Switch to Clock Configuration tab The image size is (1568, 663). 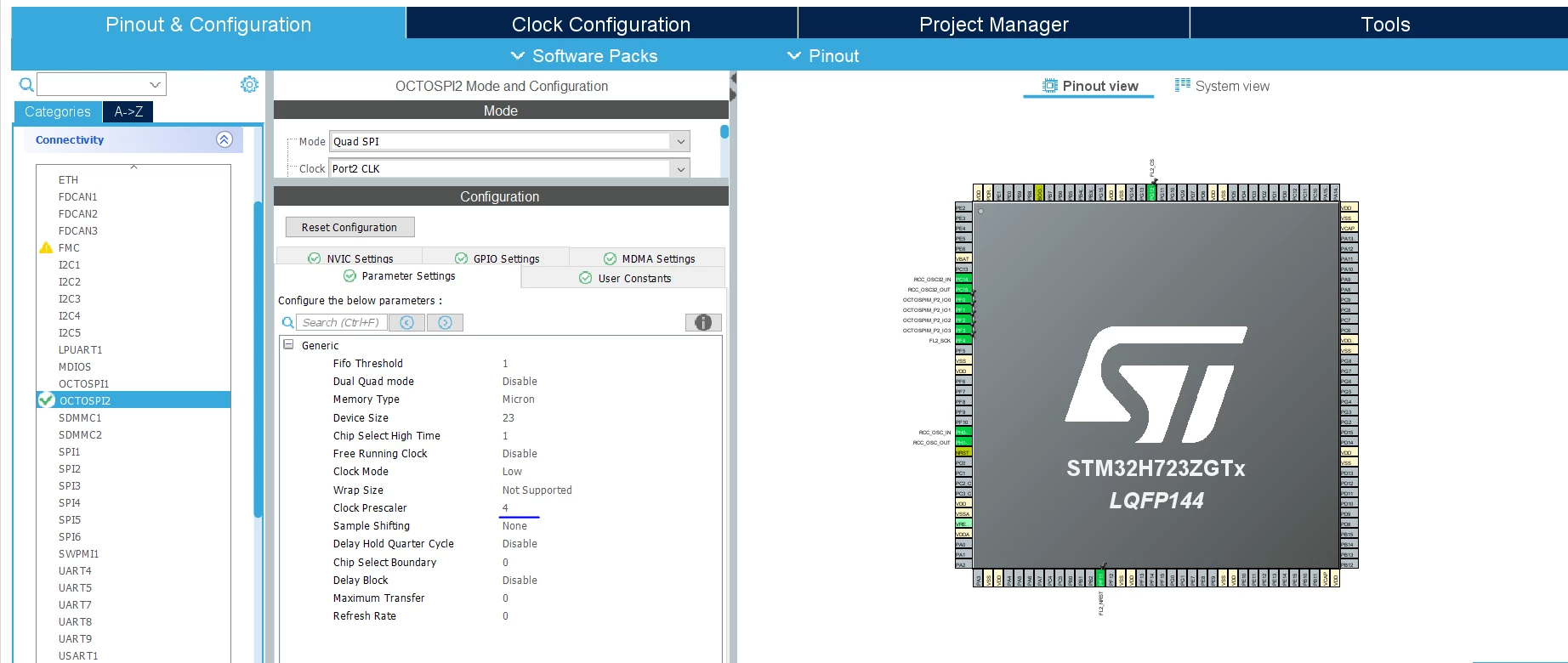point(601,24)
